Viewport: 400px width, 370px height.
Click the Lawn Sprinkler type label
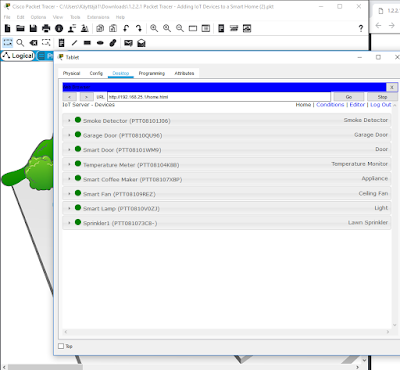(x=368, y=222)
